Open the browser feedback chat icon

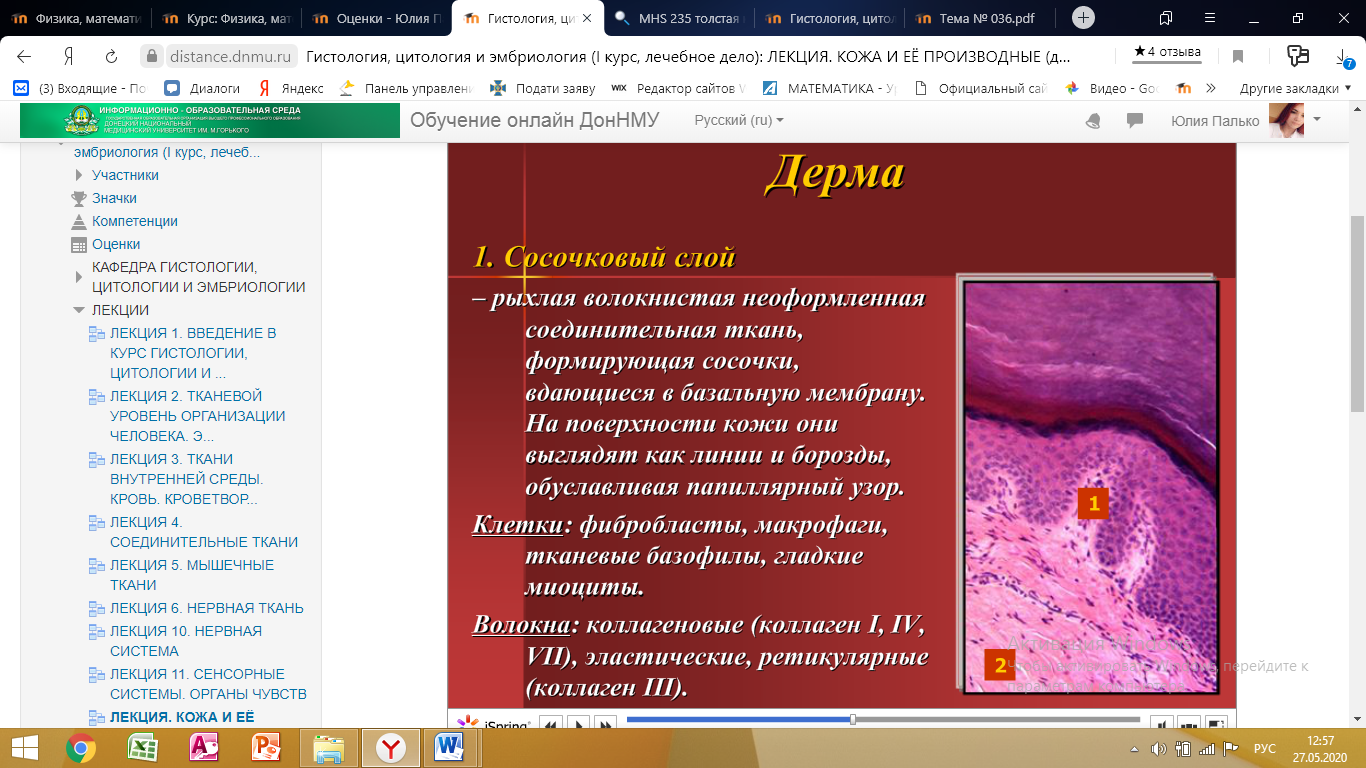1298,56
